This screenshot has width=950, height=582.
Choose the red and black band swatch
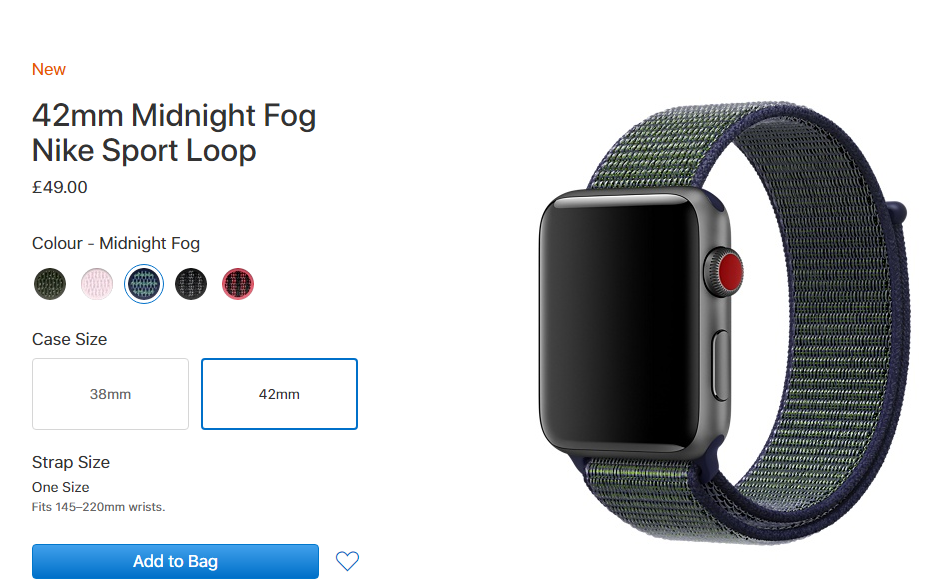238,283
